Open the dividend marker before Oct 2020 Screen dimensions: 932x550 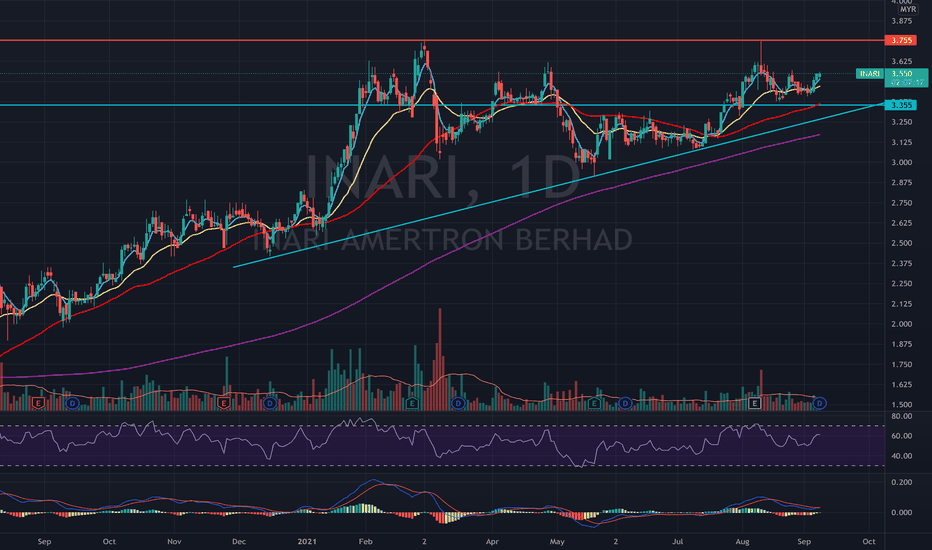click(72, 404)
